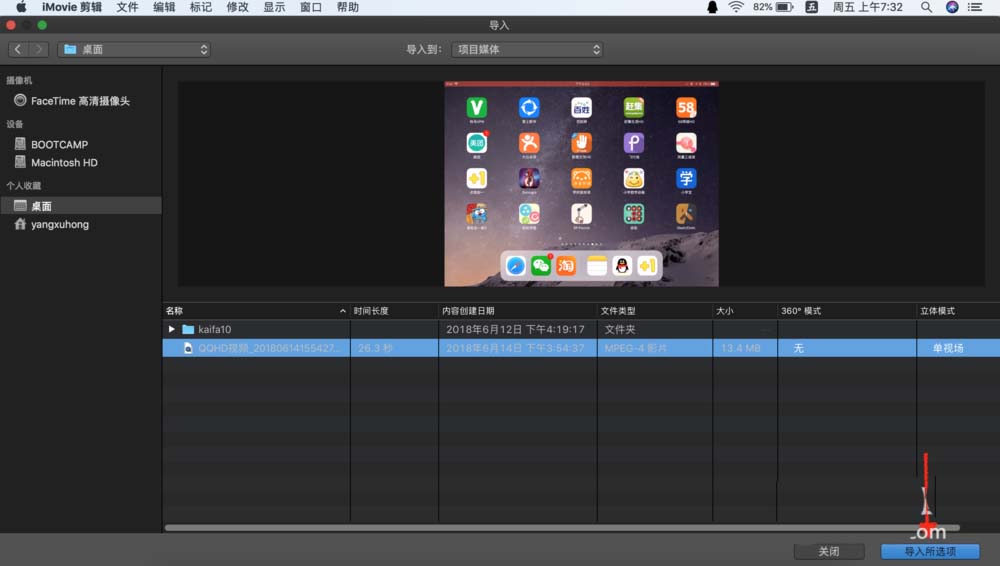Click the MPEG-4 影片 type cell
1000x566 pixels.
point(635,348)
